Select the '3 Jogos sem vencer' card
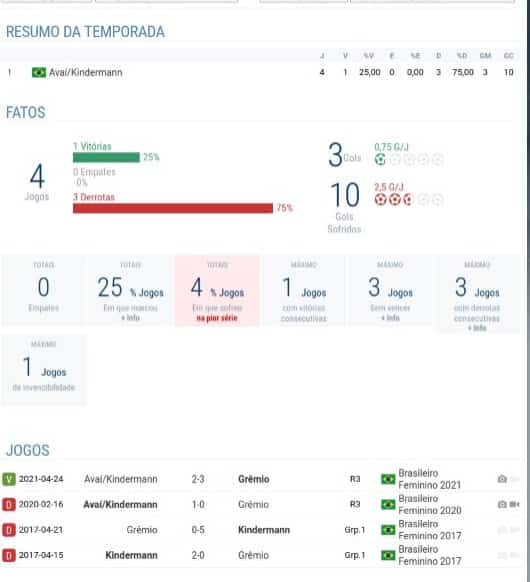This screenshot has height=582, width=530. (x=390, y=290)
